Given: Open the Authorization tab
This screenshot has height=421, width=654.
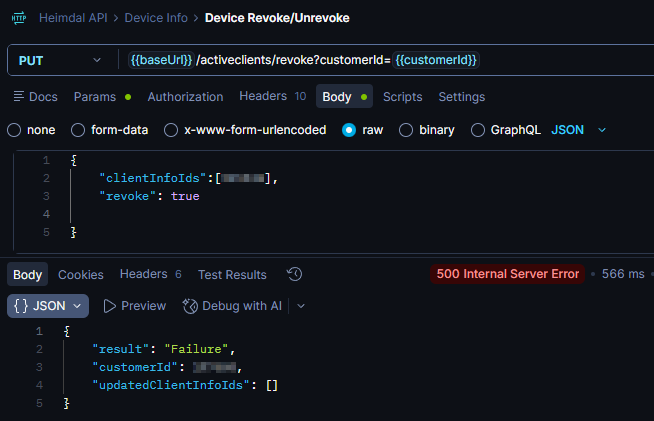Looking at the screenshot, I should tap(185, 97).
